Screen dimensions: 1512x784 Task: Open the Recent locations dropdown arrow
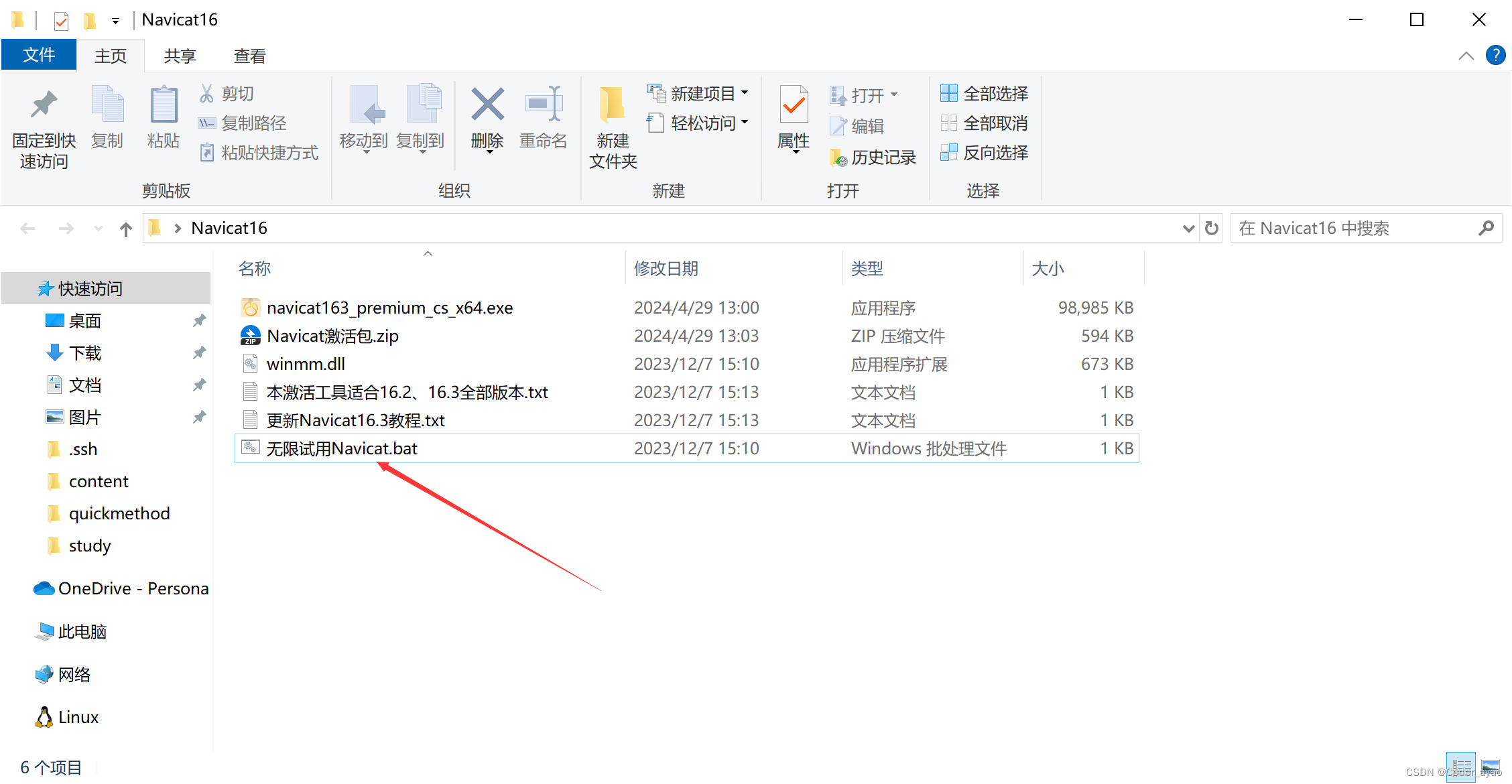pyautogui.click(x=99, y=228)
